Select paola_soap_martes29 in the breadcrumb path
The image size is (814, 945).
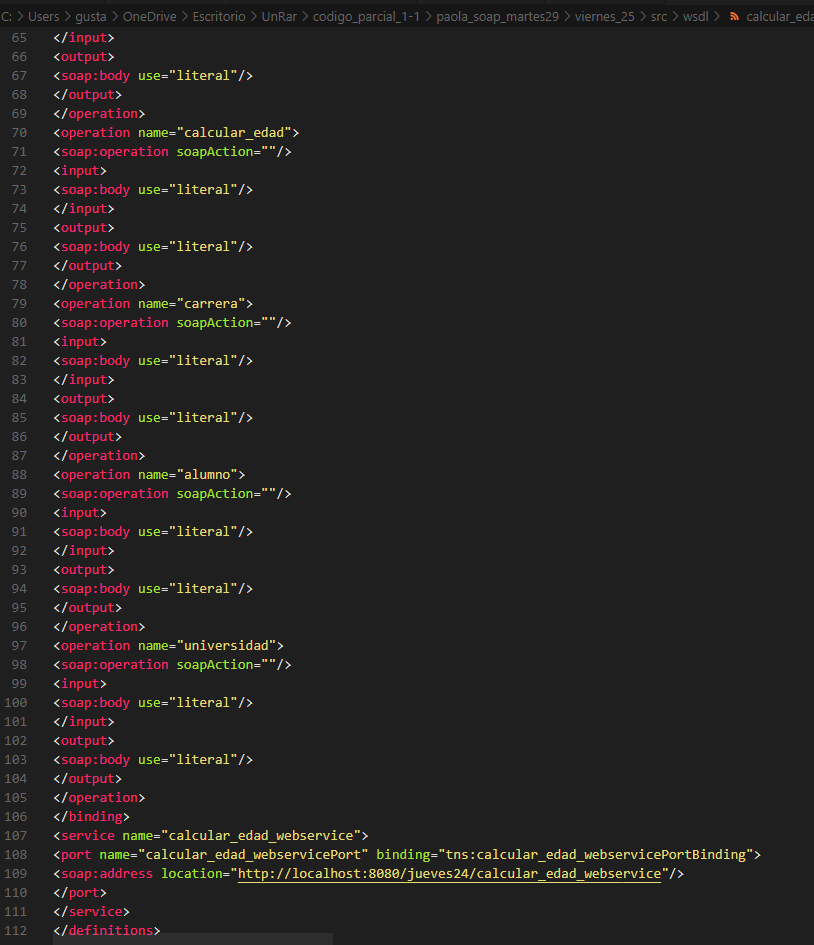tap(497, 17)
